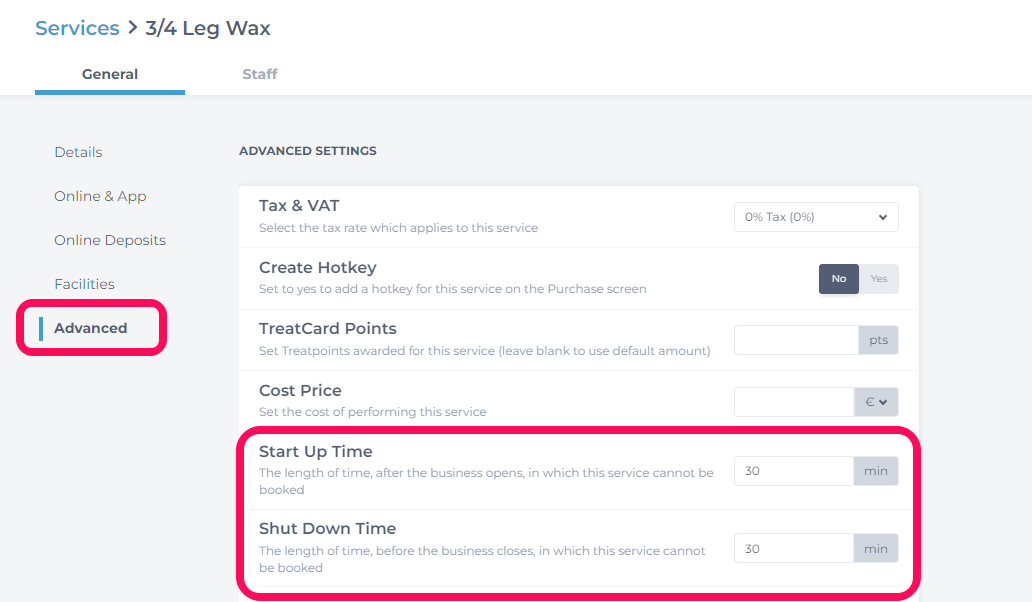Click the min label for Start Up Time
This screenshot has height=602, width=1032.
[876, 471]
